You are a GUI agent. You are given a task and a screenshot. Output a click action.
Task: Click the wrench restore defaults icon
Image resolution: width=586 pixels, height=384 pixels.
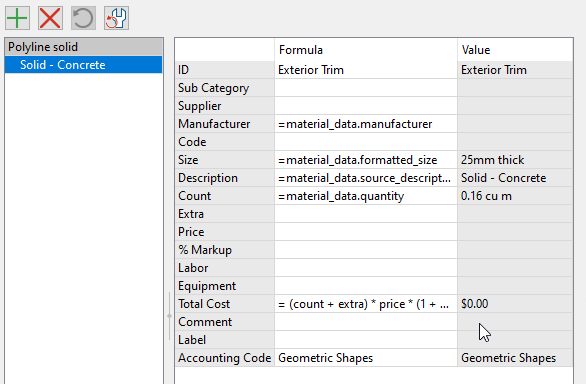tap(117, 18)
